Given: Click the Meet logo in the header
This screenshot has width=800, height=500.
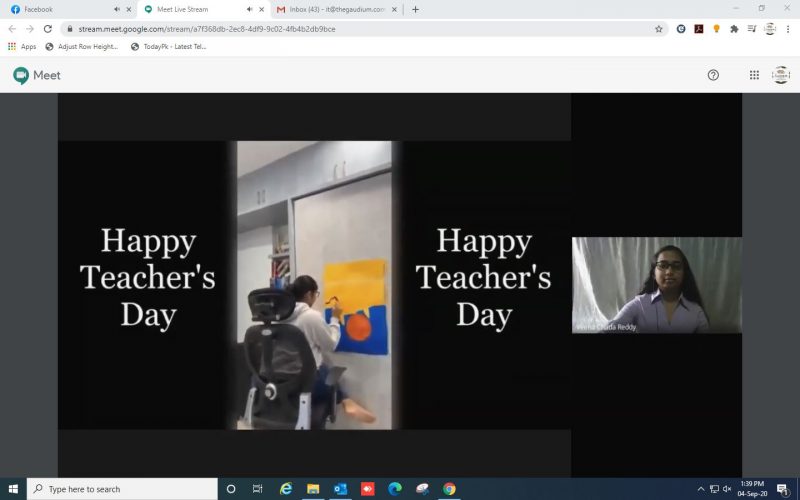Looking at the screenshot, I should click(x=37, y=75).
